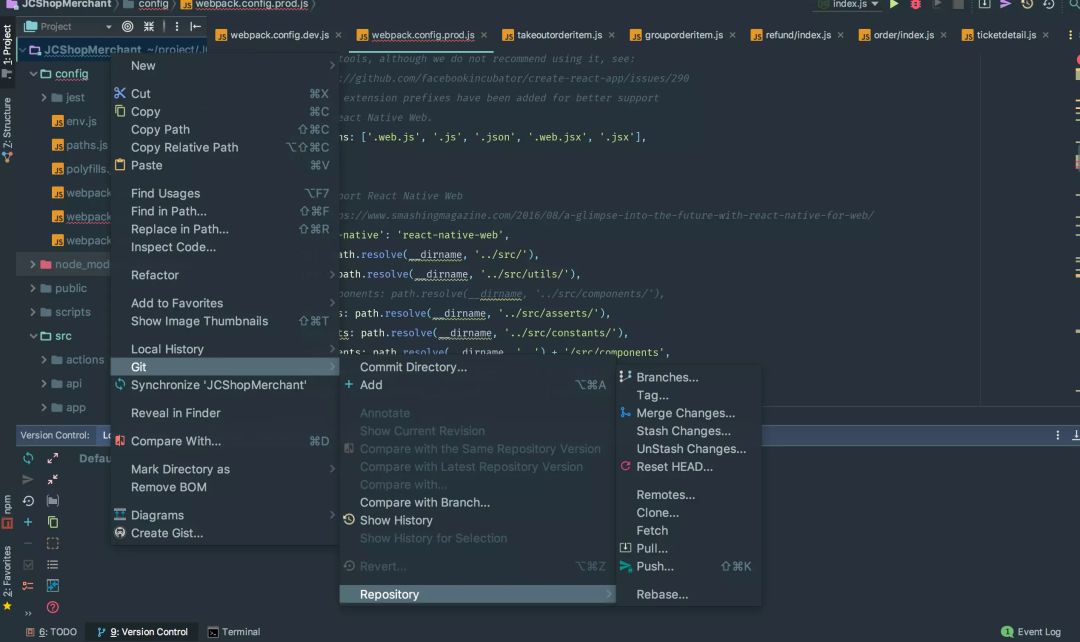1080x642 pixels.
Task: Click the Update Project toolbar icon
Action: pyautogui.click(x=984, y=5)
